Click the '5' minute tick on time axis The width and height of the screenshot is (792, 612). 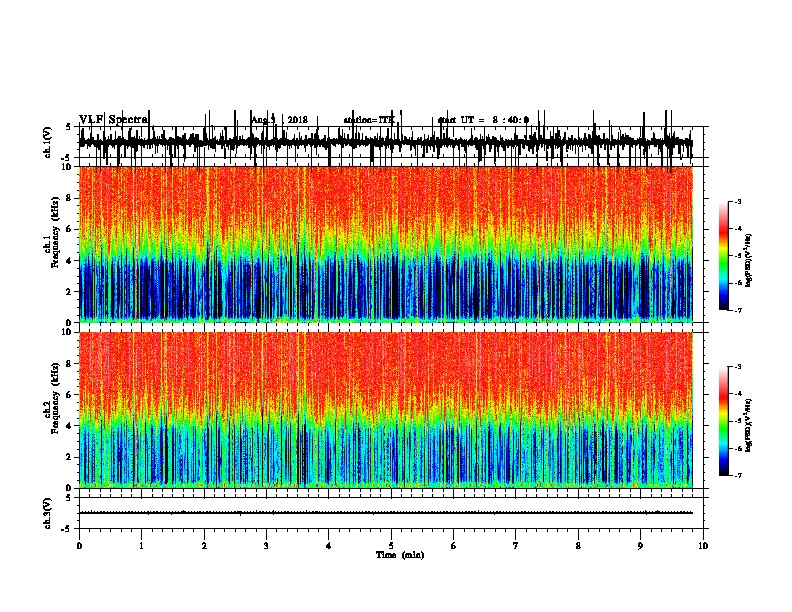391,546
